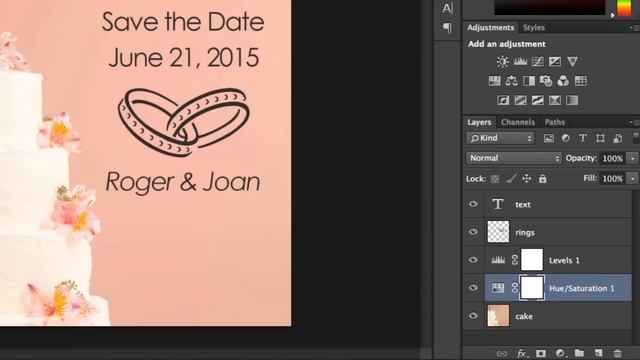Hide the rings layer

(473, 231)
